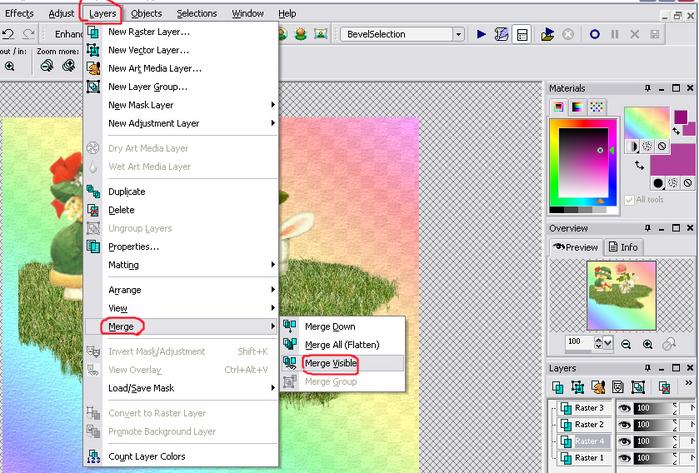This screenshot has height=473, width=699.
Task: Zoom out in Overview panel
Action: pyautogui.click(x=626, y=344)
